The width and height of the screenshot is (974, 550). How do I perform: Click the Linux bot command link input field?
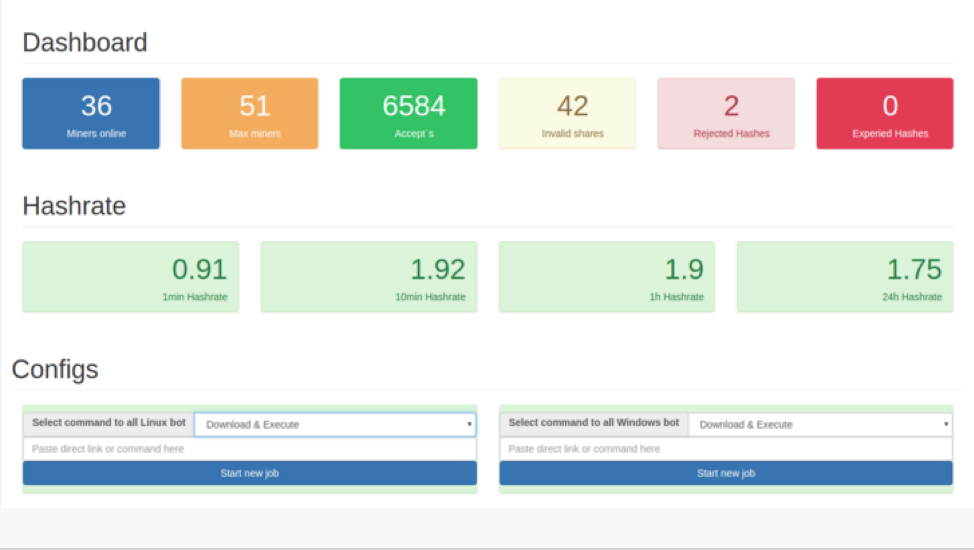coord(250,449)
